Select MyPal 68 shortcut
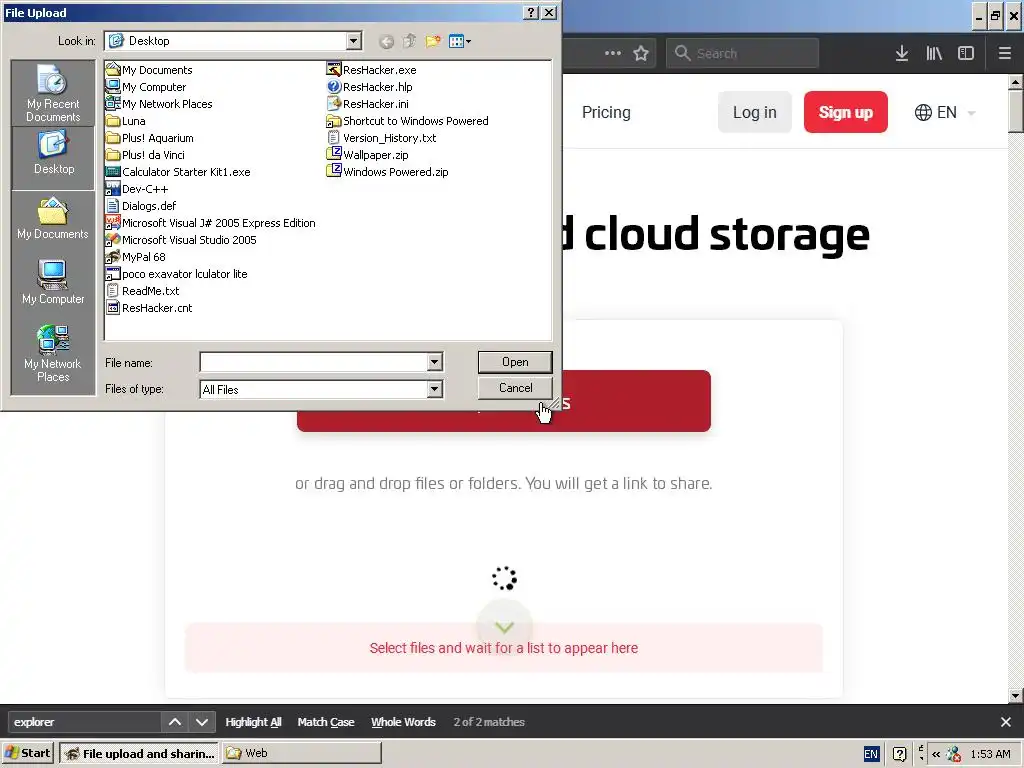1024x768 pixels. point(136,257)
